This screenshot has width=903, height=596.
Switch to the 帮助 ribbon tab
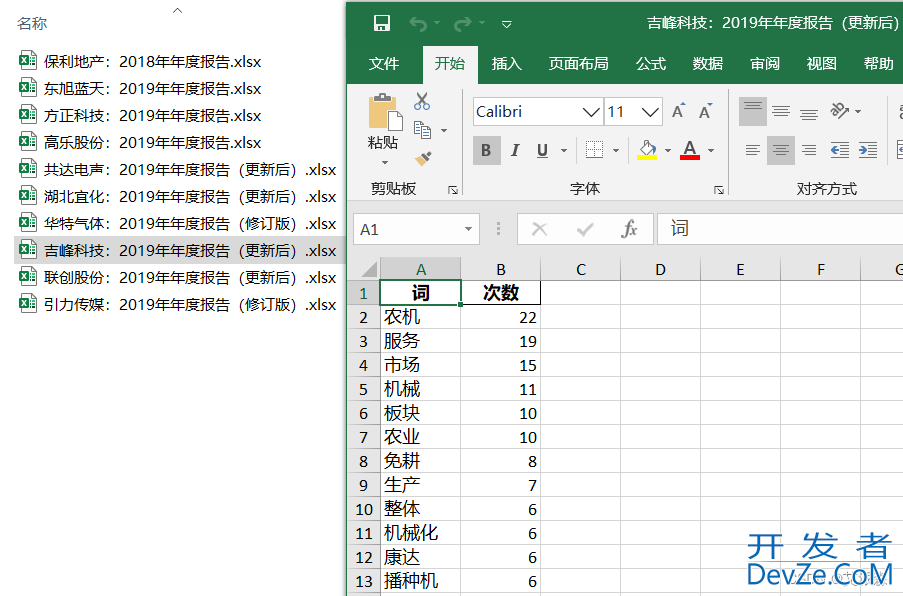click(878, 63)
